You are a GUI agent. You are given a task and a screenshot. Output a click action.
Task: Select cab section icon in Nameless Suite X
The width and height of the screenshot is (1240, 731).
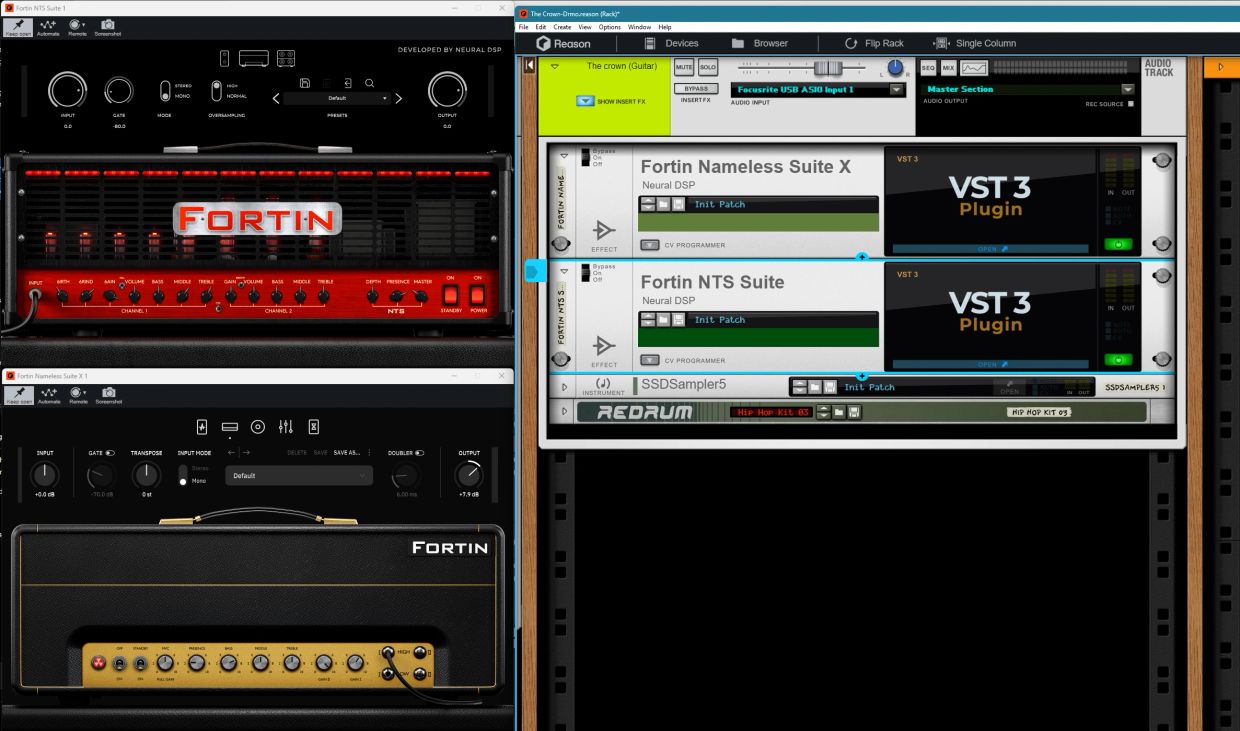pos(258,427)
